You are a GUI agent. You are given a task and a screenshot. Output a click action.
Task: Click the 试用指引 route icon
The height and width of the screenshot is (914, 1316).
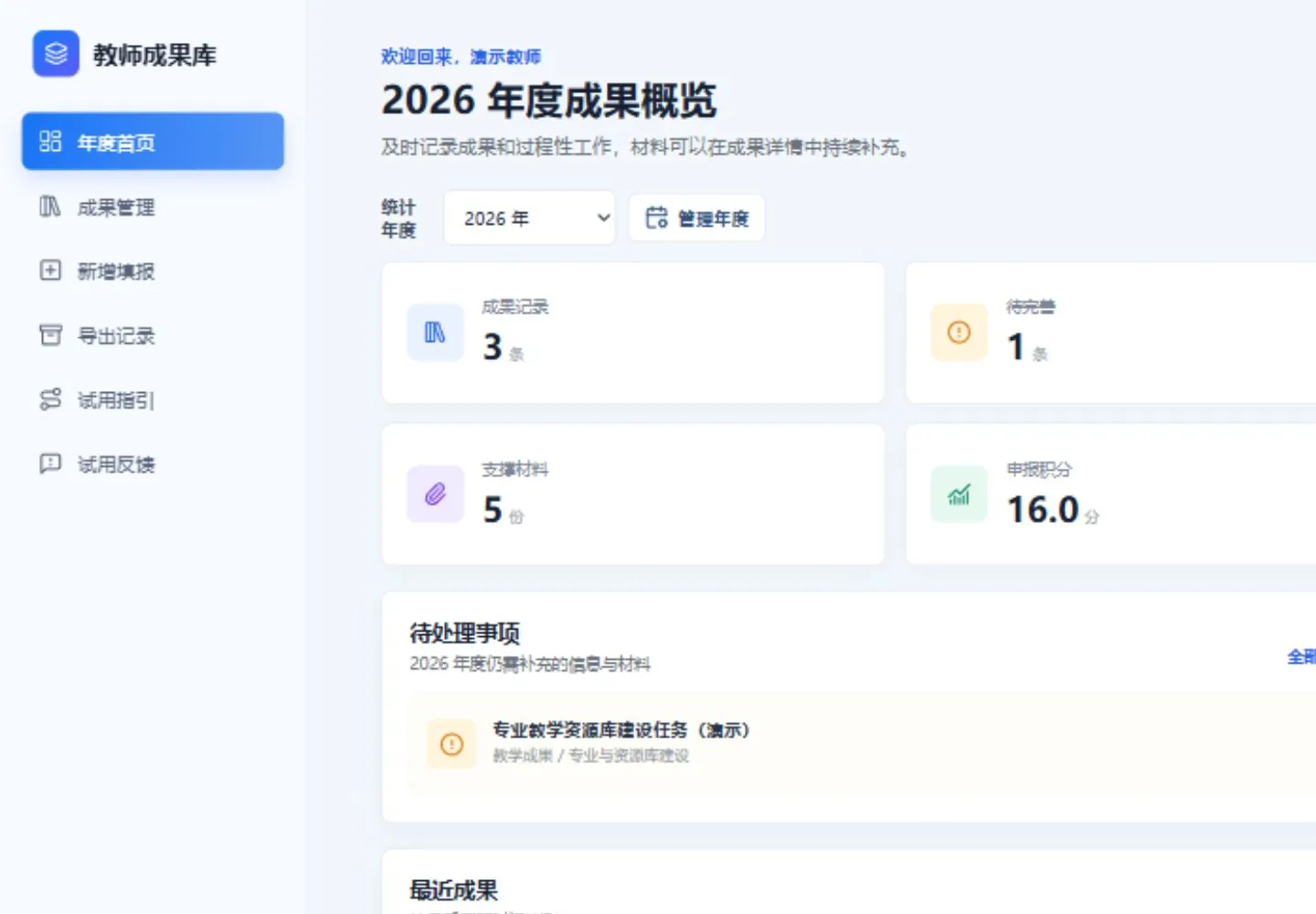pos(50,399)
